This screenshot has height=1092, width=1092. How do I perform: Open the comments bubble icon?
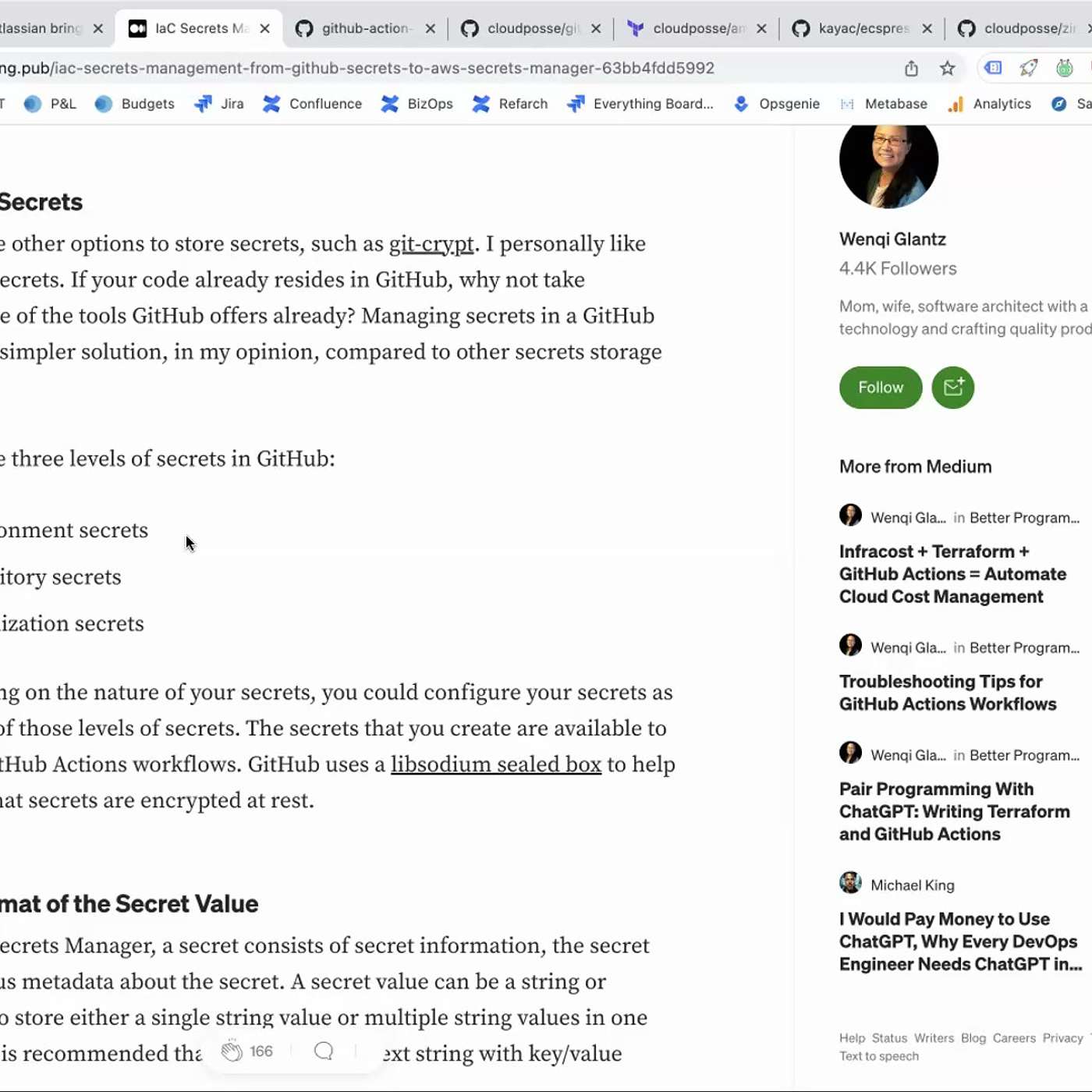[x=324, y=1051]
